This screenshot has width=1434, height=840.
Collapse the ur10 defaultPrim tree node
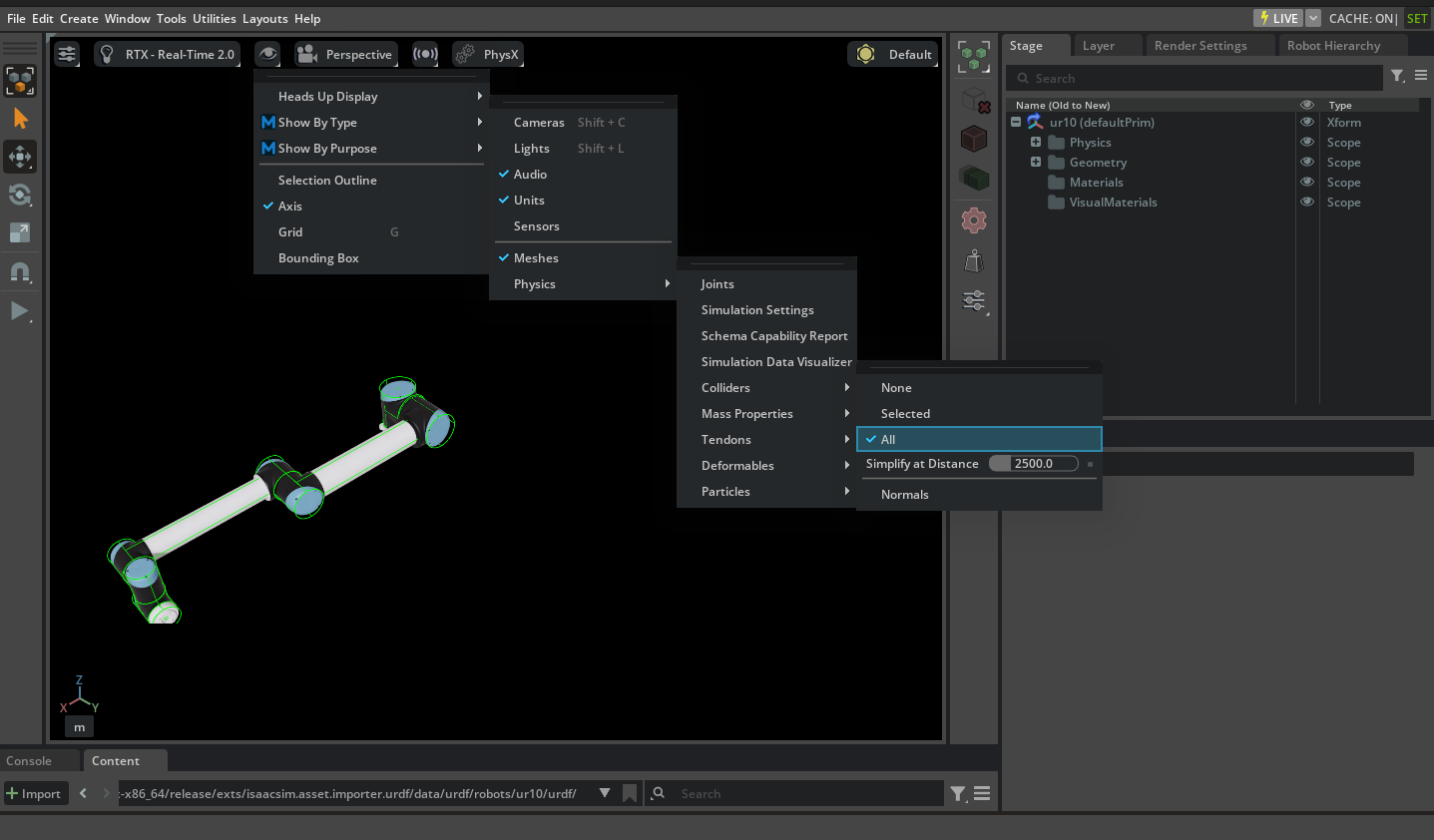point(1016,123)
